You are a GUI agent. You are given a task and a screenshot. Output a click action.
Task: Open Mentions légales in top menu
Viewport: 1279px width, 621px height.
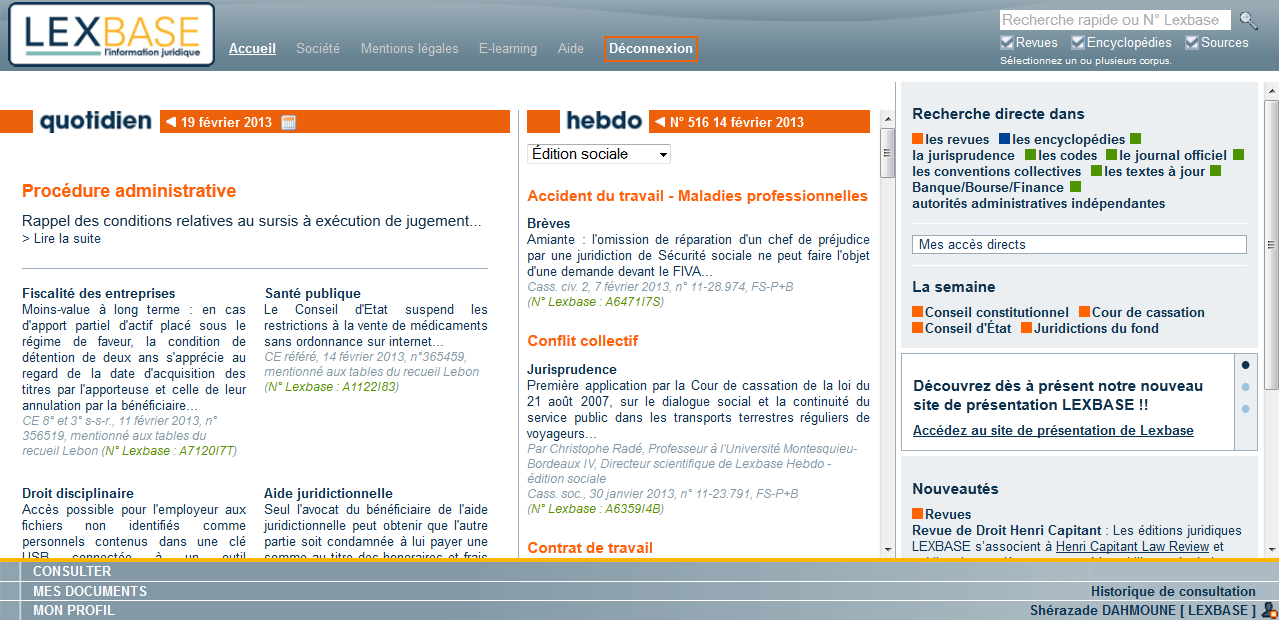tap(410, 48)
